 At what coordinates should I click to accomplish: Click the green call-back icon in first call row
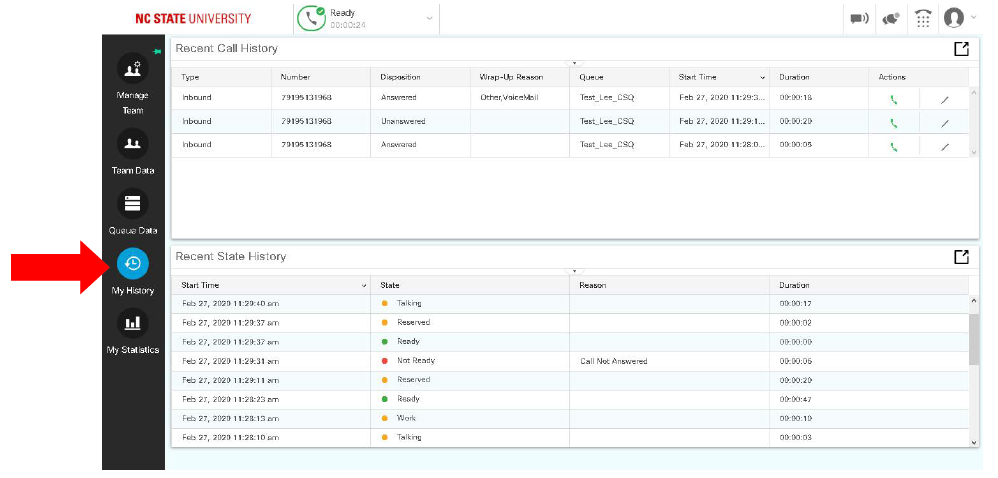point(893,98)
